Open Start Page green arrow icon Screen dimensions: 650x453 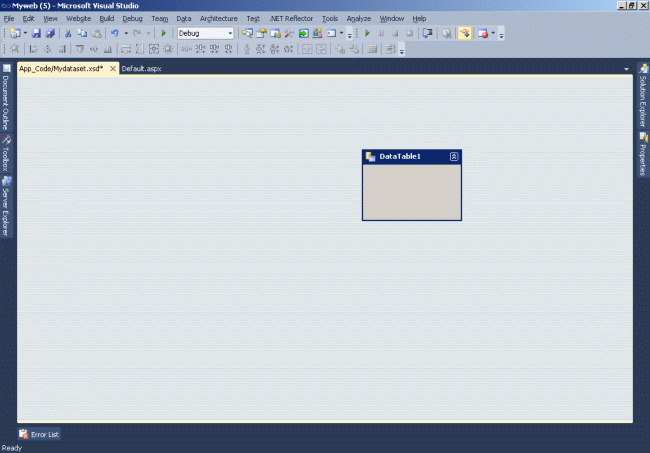(303, 33)
